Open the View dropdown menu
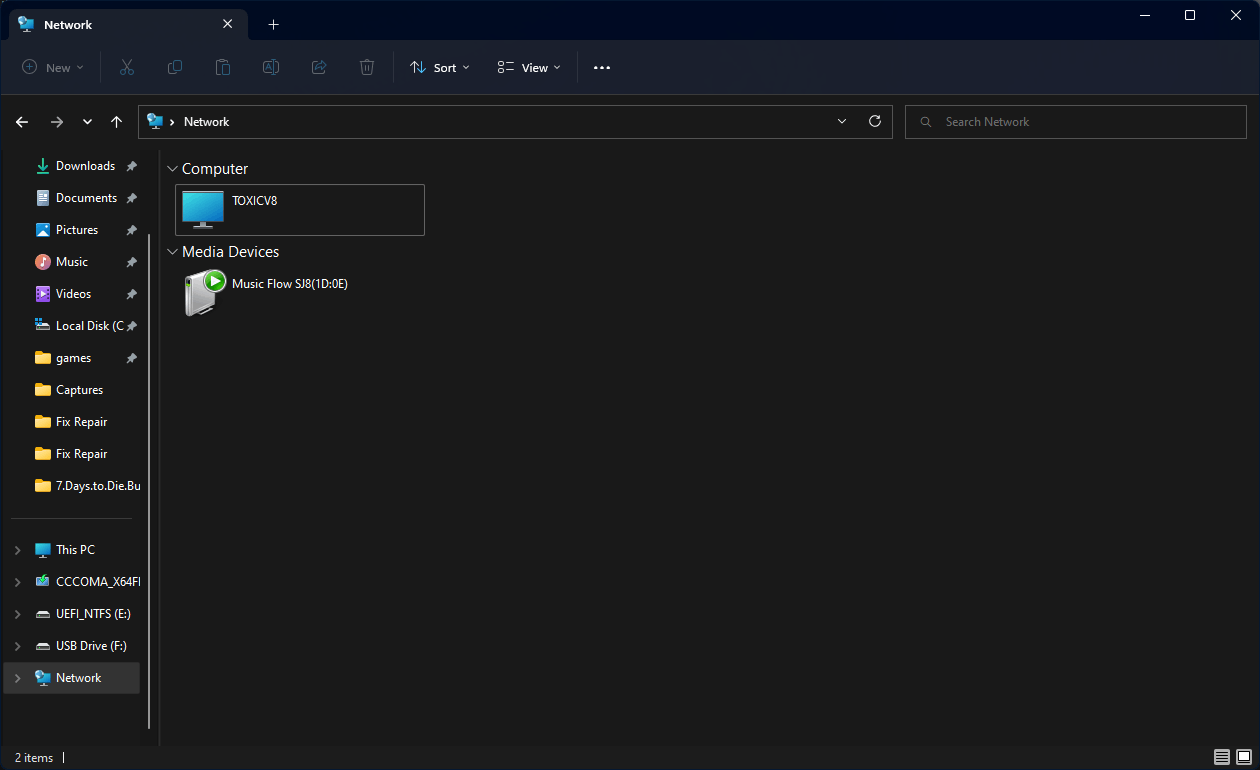Screen dimensions: 1260x770 (529, 67)
